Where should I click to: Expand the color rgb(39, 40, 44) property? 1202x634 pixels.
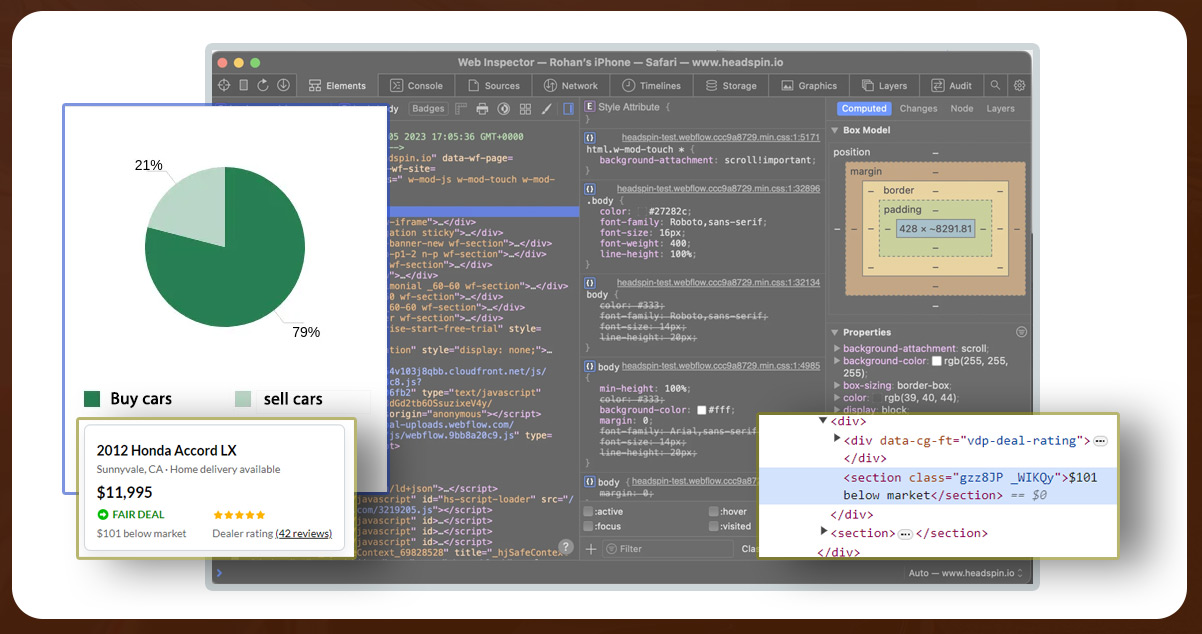(x=837, y=397)
